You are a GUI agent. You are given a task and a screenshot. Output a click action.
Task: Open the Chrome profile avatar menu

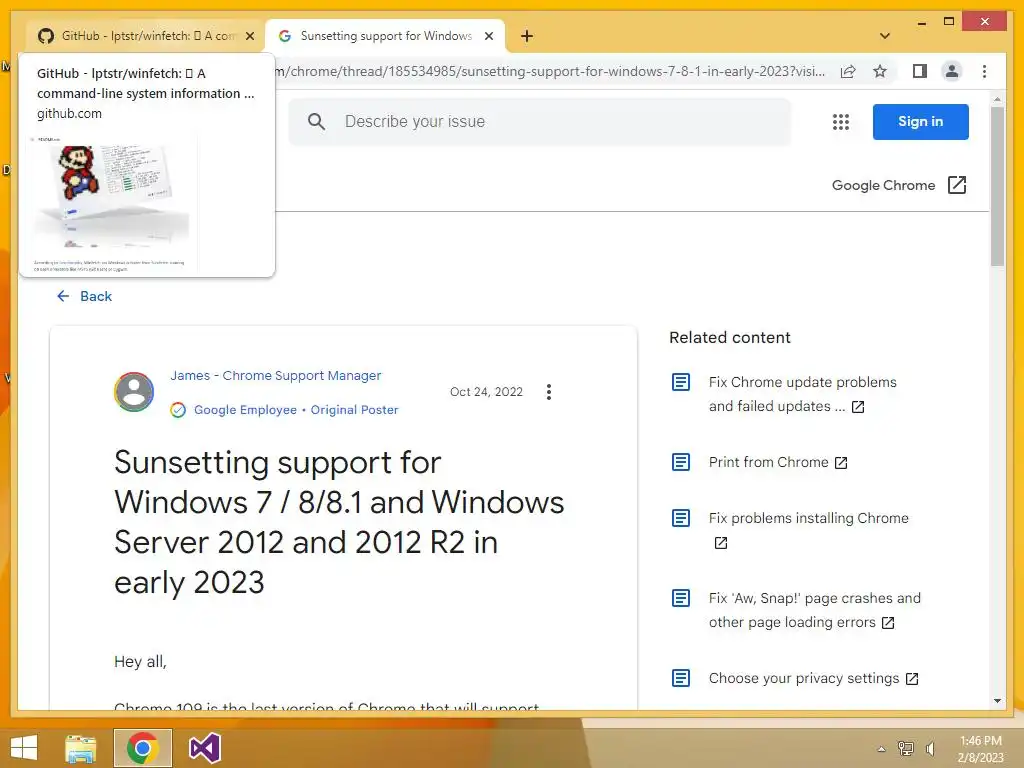pyautogui.click(x=952, y=71)
